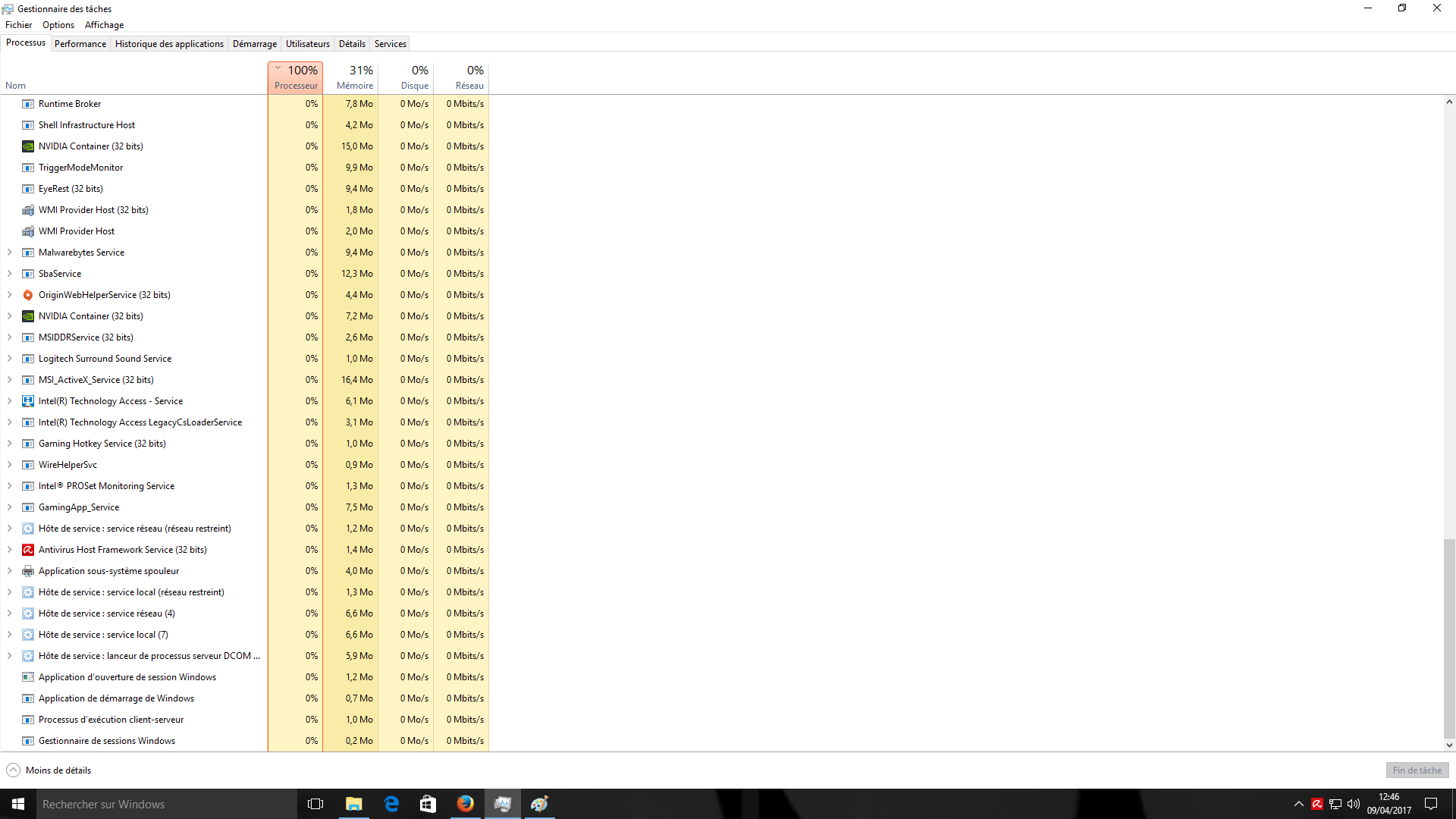The height and width of the screenshot is (819, 1456).
Task: Click the WMI Provider Host icon
Action: (28, 231)
